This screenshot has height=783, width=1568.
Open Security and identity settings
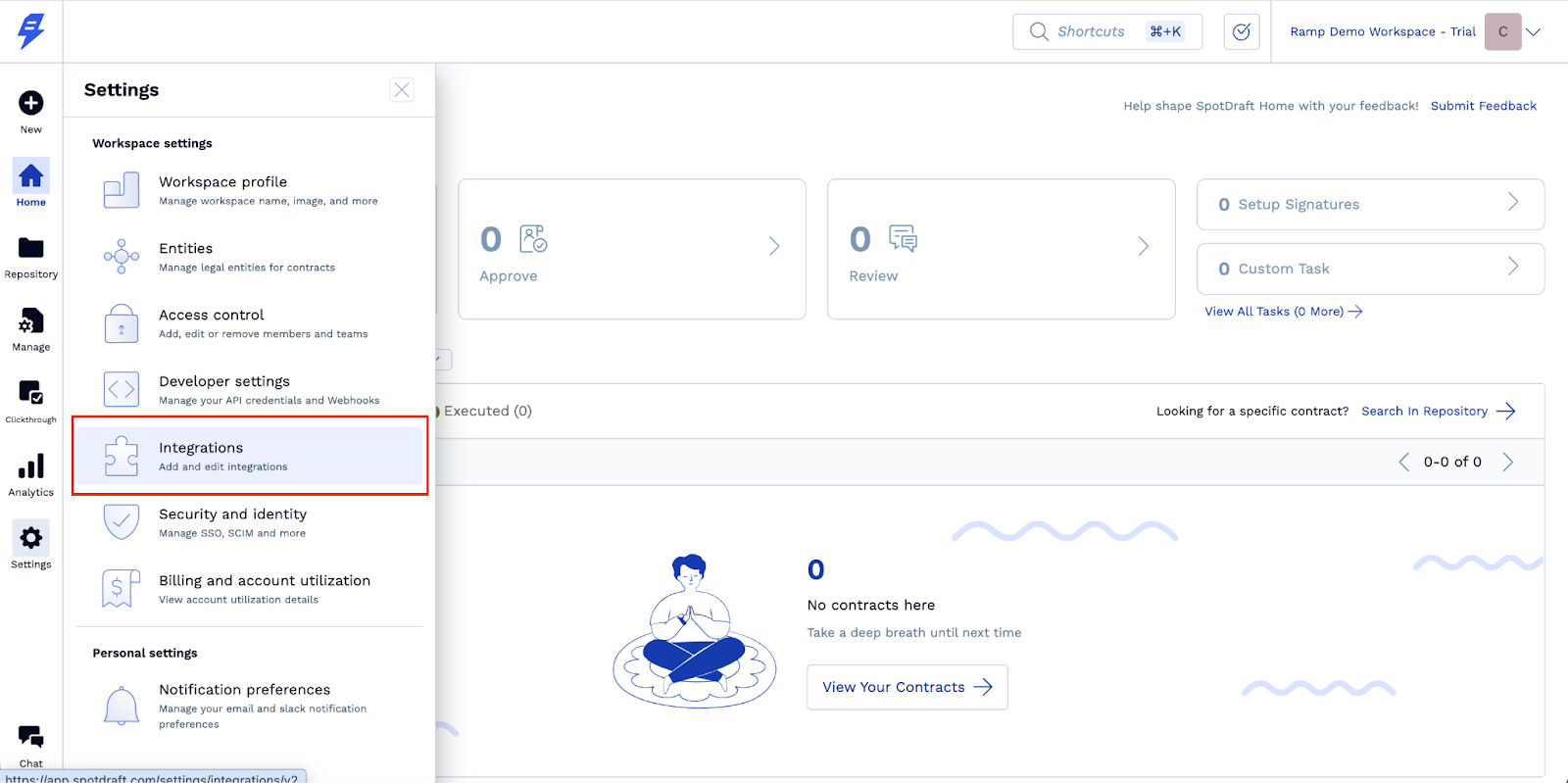(x=249, y=522)
